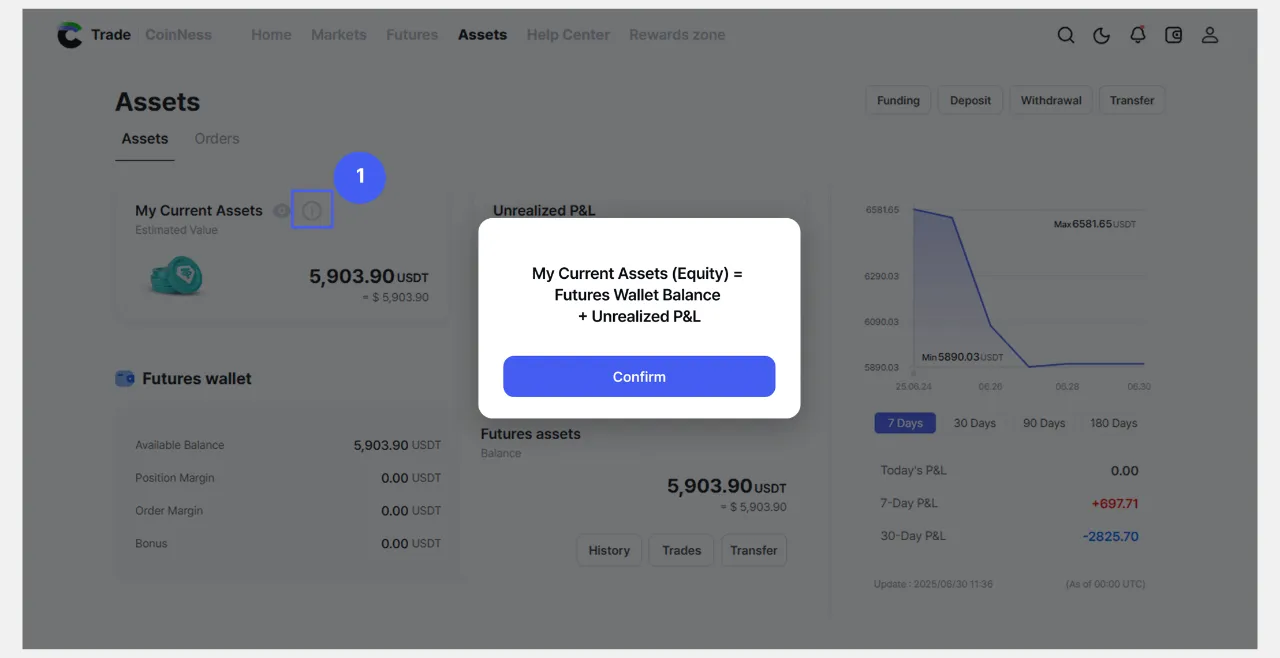Toggle dark mode moon icon

(x=1102, y=35)
